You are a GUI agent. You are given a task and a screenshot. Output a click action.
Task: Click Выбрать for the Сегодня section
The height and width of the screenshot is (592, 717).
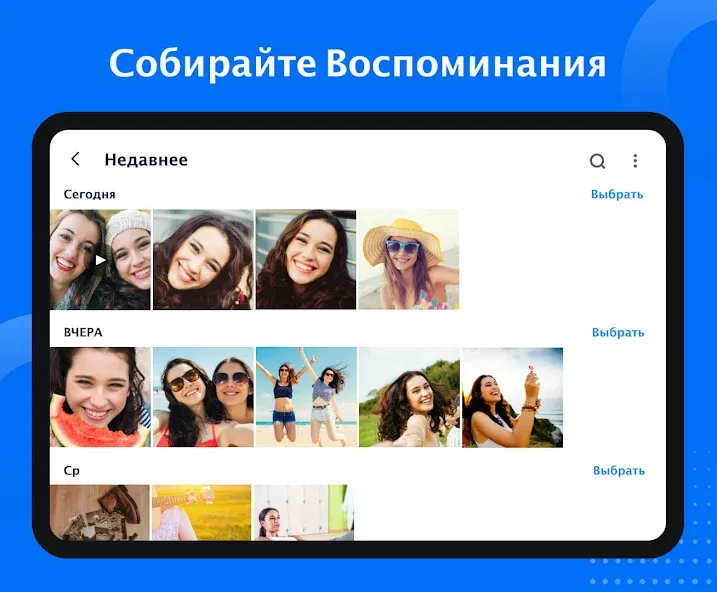point(617,194)
